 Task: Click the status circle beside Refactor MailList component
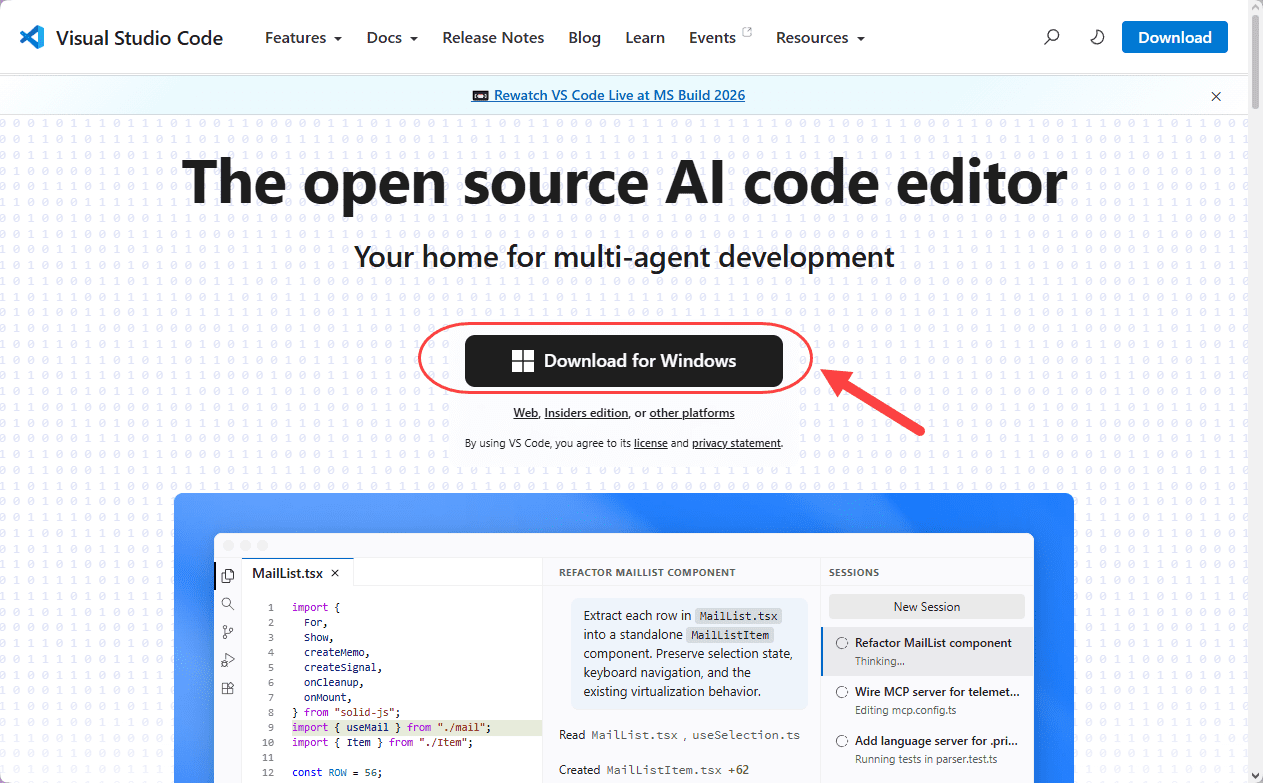click(x=843, y=643)
